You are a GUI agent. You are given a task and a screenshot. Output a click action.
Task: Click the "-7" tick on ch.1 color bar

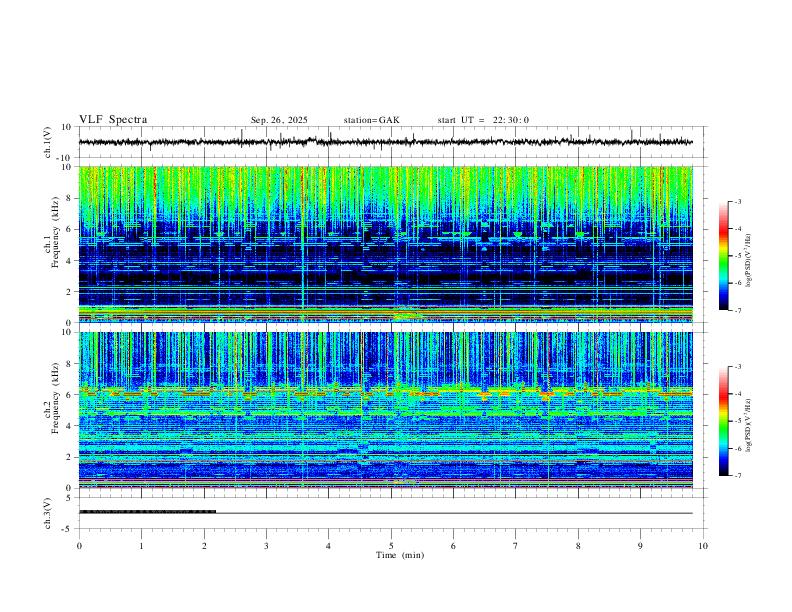738,311
